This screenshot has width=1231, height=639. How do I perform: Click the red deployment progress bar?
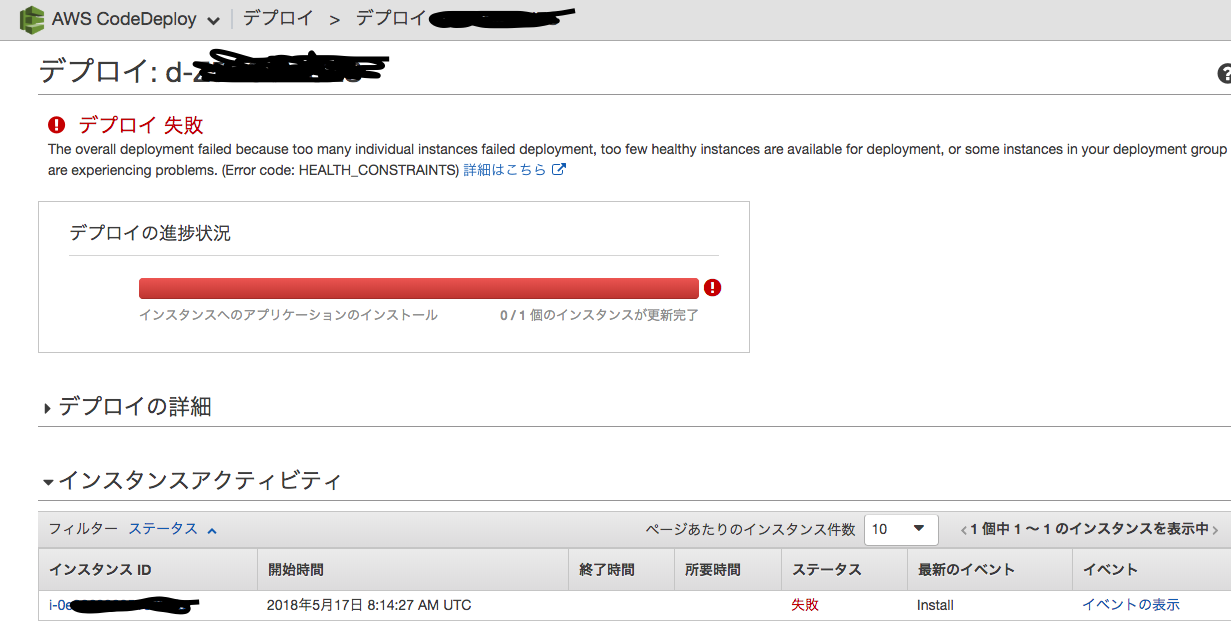pyautogui.click(x=418, y=287)
